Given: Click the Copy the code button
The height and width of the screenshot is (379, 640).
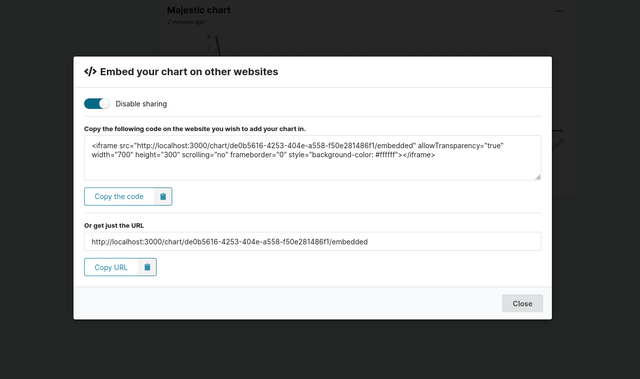Looking at the screenshot, I should (128, 197).
